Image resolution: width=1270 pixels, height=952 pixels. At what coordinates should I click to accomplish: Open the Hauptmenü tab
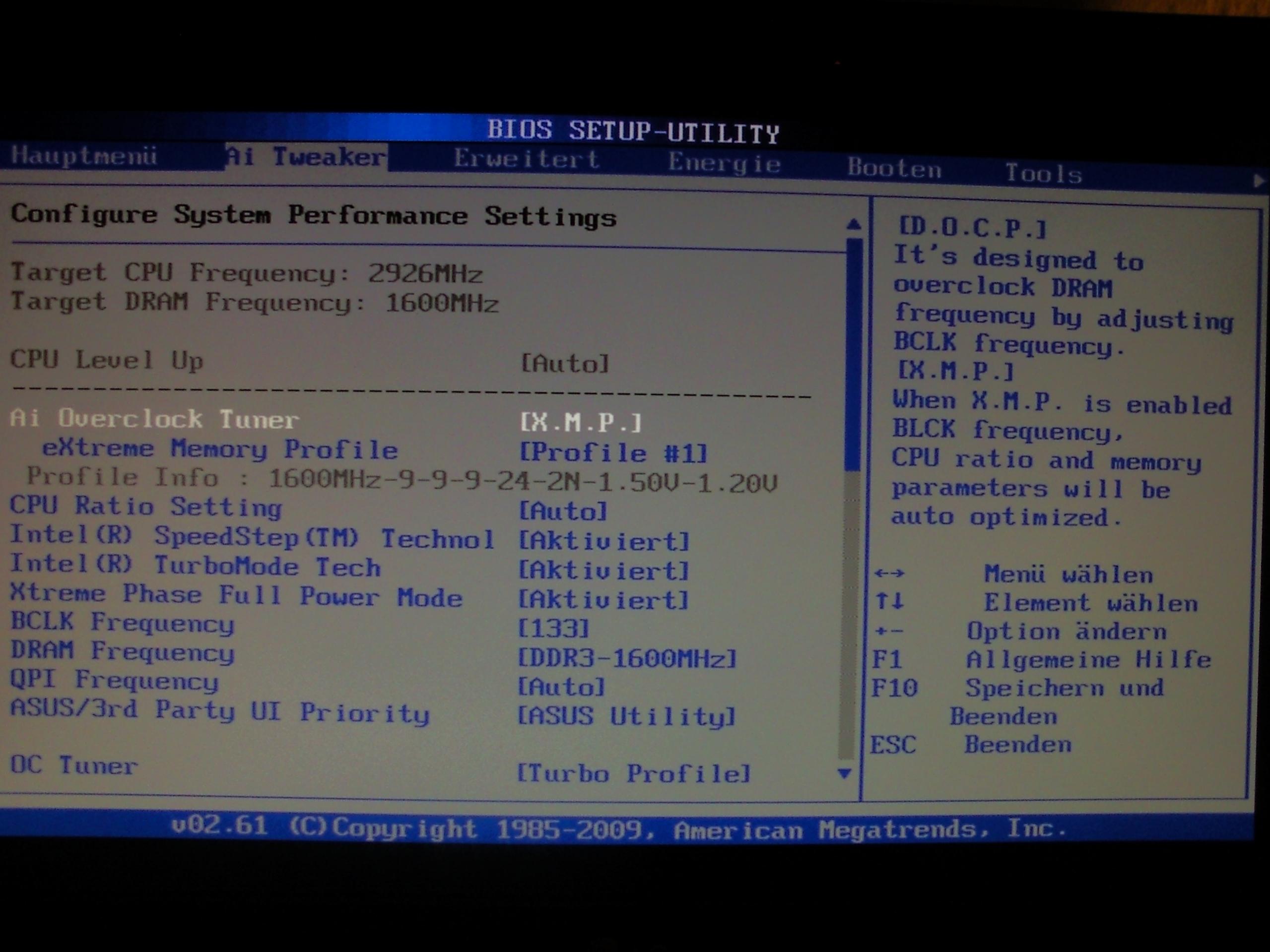pyautogui.click(x=84, y=155)
